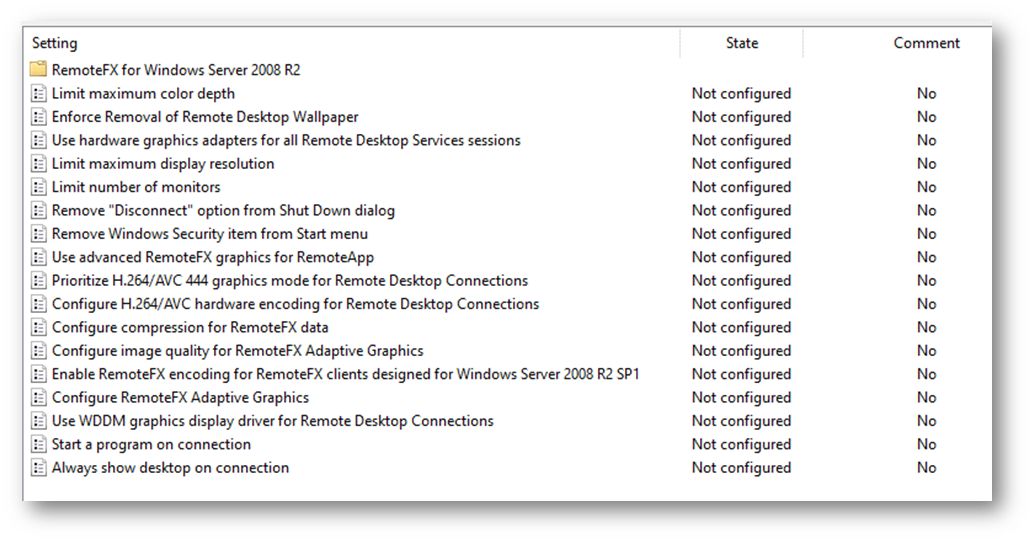Select Configure H.264/AVC hardware encoding policy

click(x=295, y=304)
